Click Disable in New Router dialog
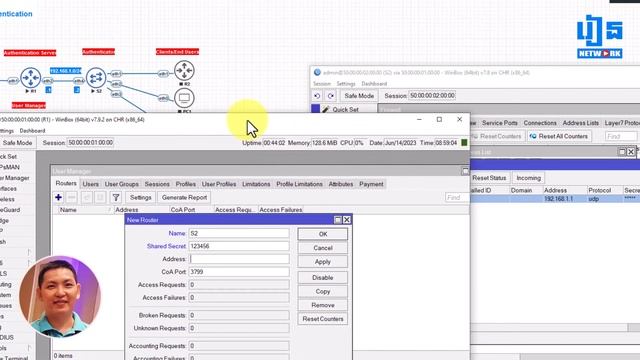The width and height of the screenshot is (640, 360). click(323, 278)
